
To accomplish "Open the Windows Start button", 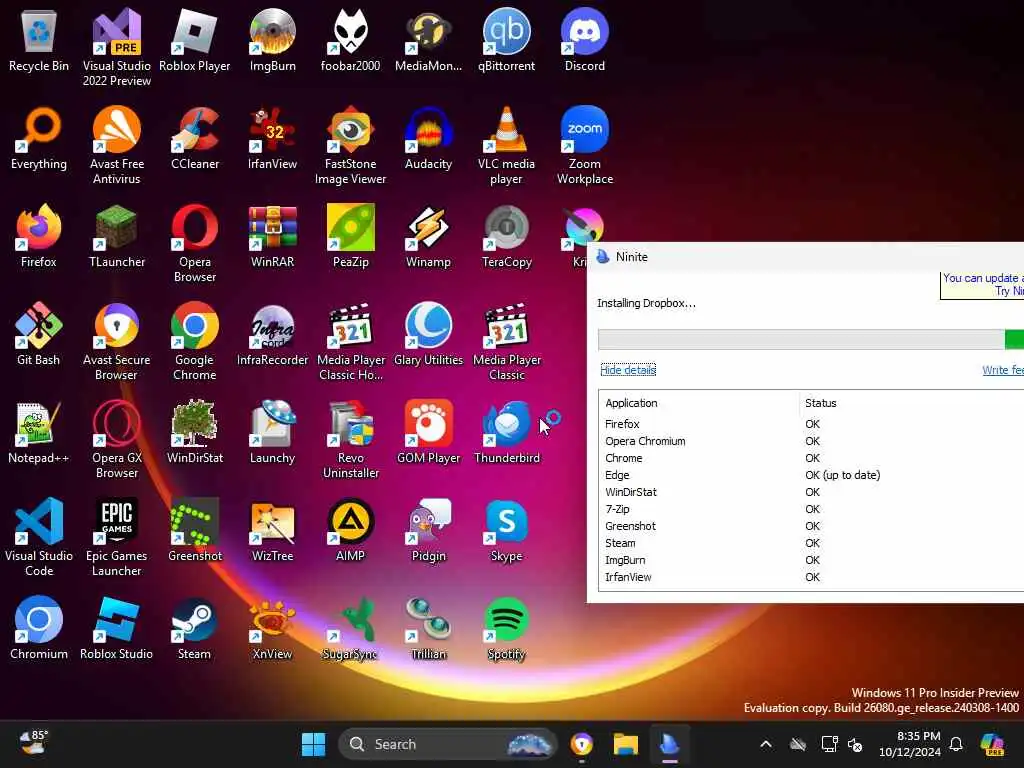I will (x=313, y=744).
